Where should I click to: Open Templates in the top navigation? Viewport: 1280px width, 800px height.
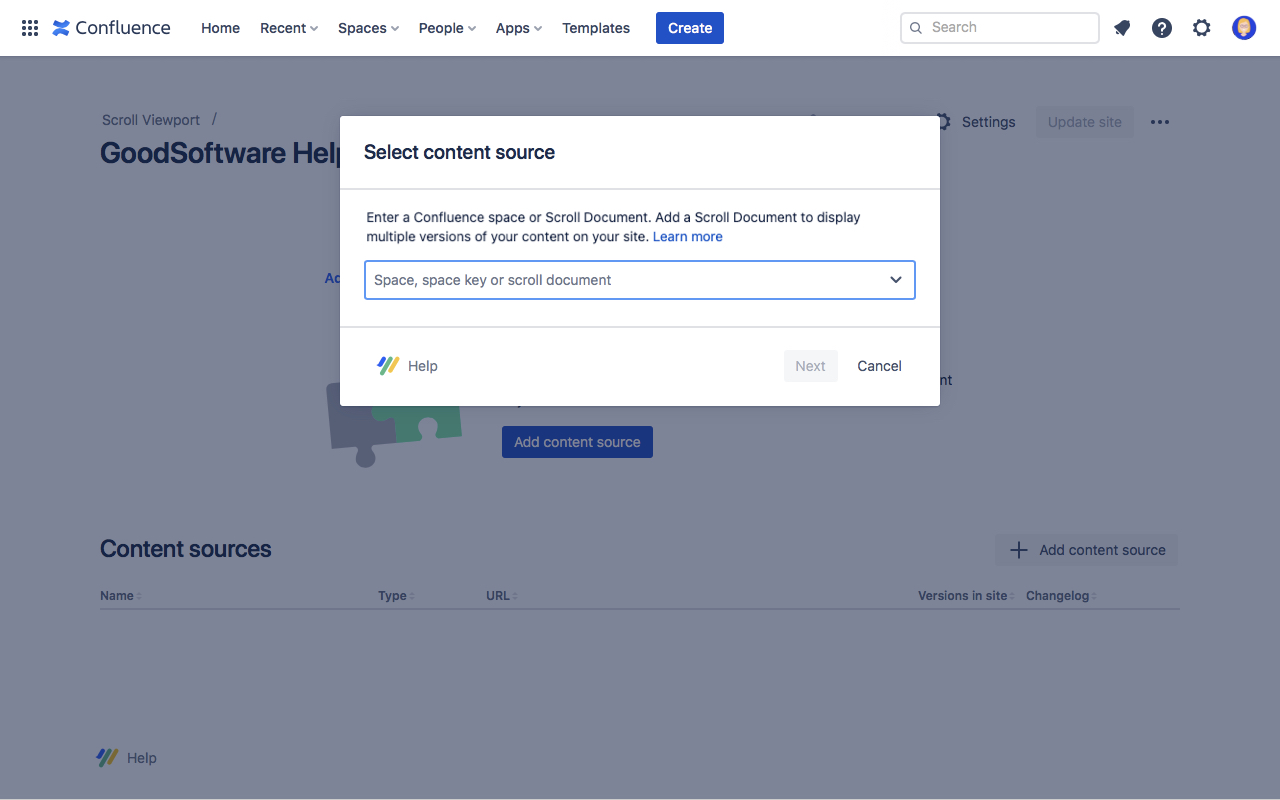596,28
